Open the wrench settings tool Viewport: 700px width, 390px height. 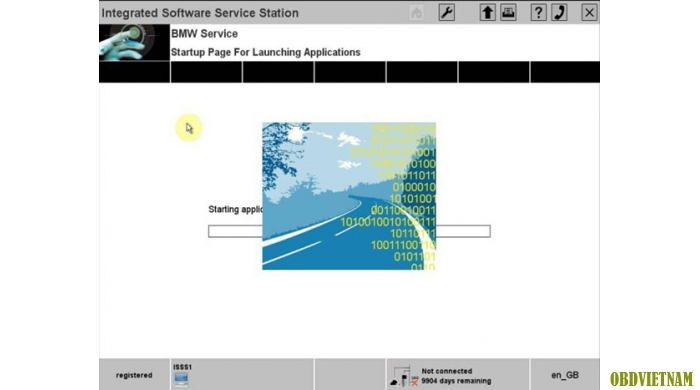(x=446, y=12)
